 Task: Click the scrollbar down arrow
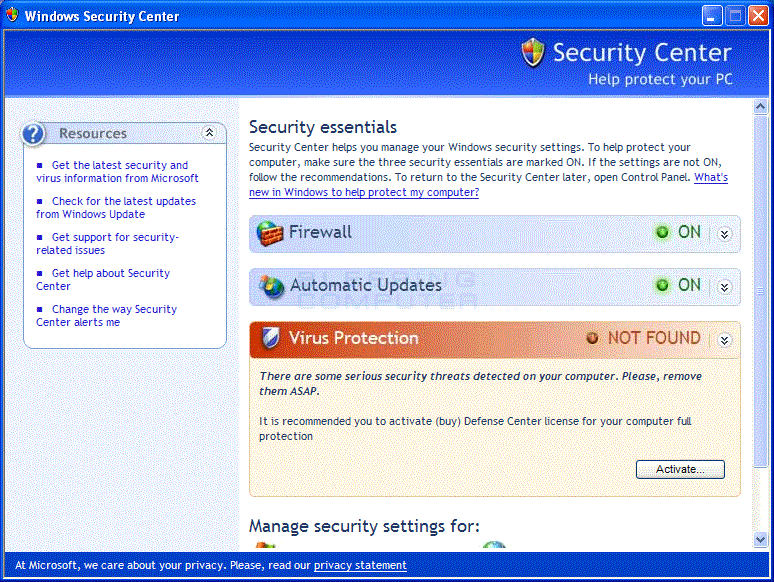[760, 540]
